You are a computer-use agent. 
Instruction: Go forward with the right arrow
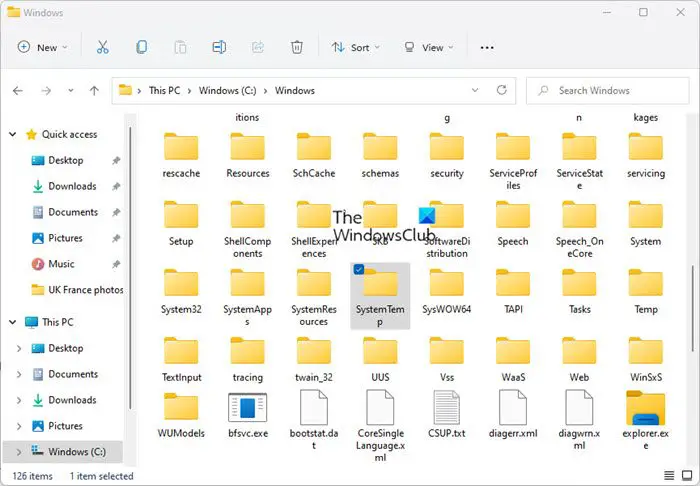point(46,91)
